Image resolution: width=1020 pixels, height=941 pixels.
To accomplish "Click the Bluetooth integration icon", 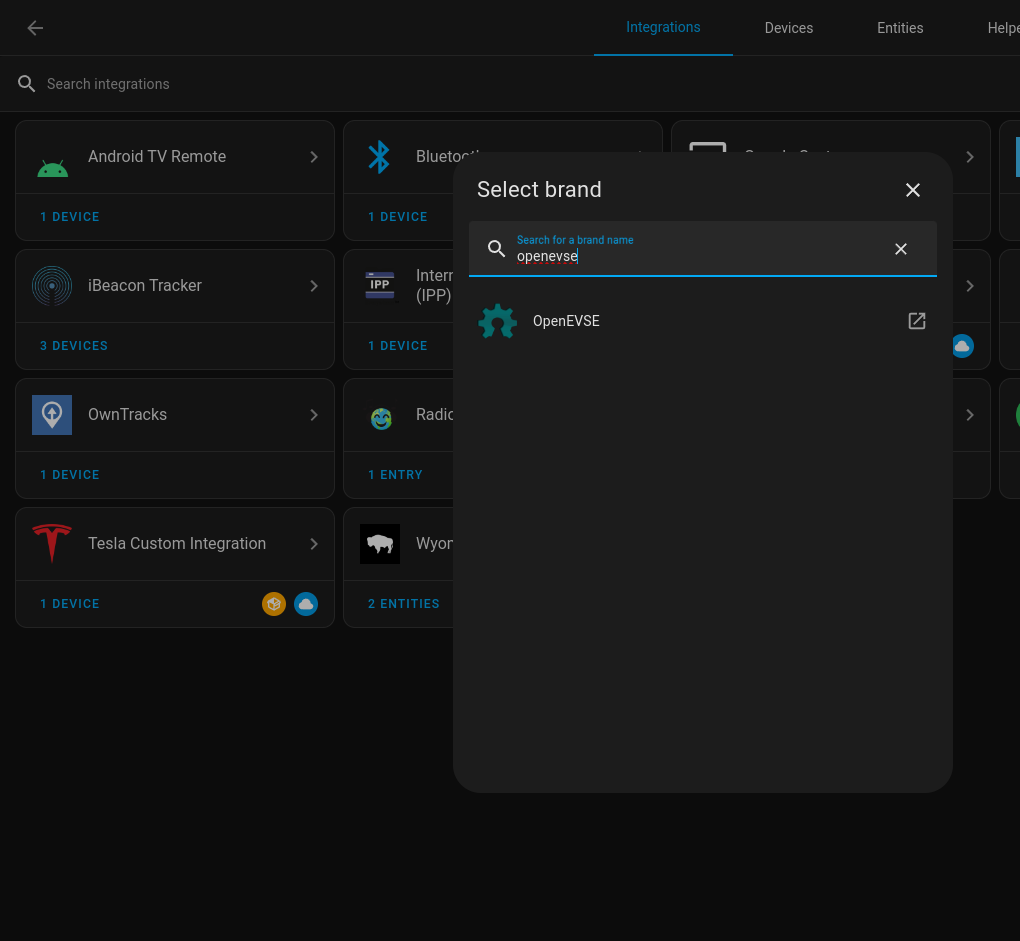I will point(380,157).
